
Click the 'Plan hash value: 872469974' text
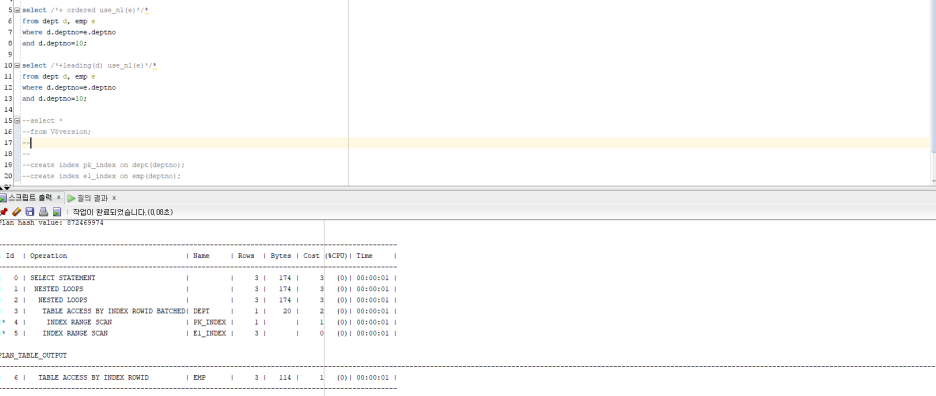(52, 223)
